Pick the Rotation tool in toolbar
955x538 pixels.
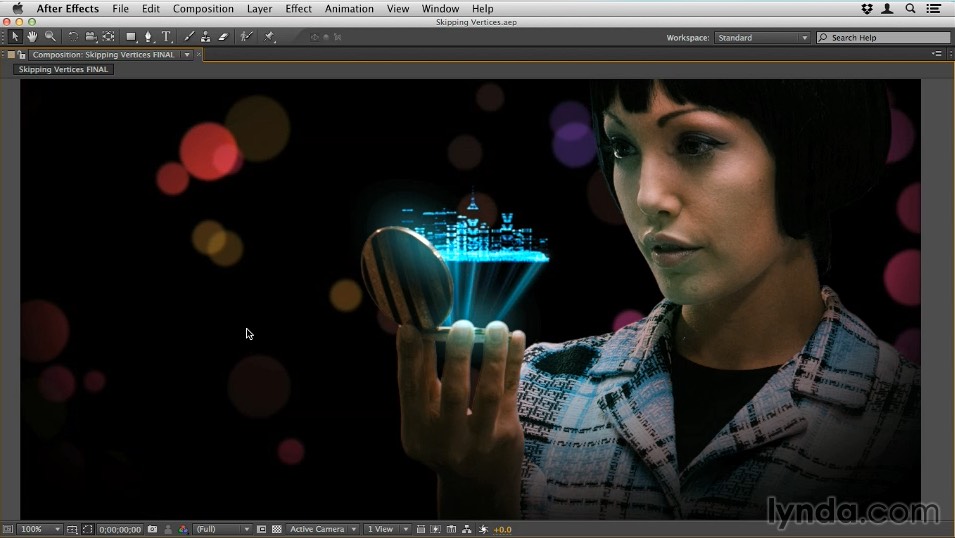click(x=73, y=37)
